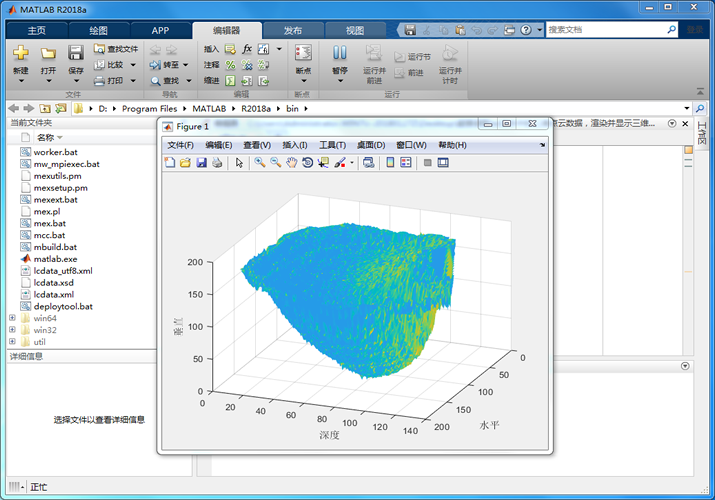The width and height of the screenshot is (715, 500).
Task: Open the Open (打开) dropdown arrow
Action: pyautogui.click(x=48, y=81)
